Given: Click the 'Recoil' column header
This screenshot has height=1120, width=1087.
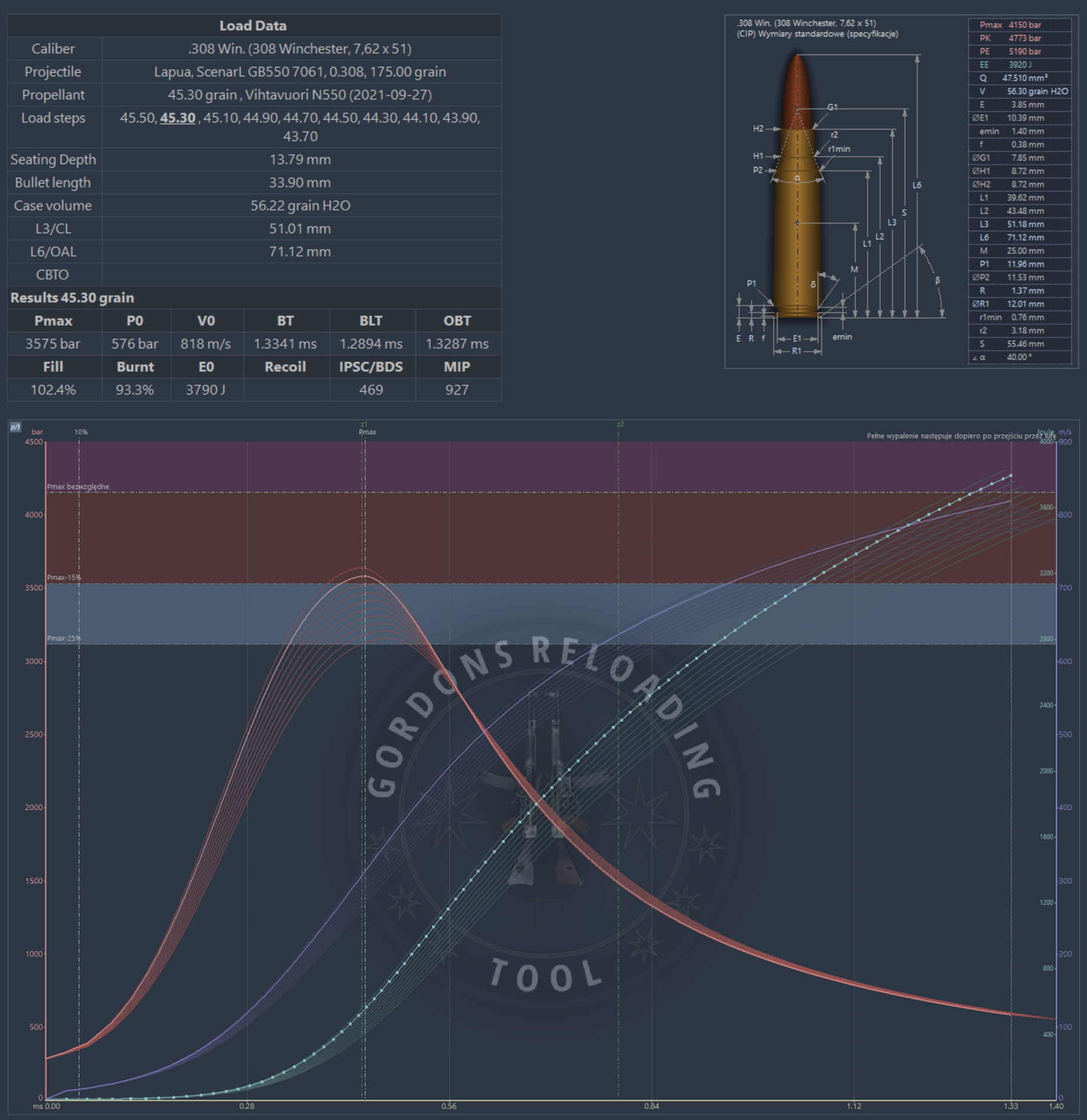Looking at the screenshot, I should point(285,367).
